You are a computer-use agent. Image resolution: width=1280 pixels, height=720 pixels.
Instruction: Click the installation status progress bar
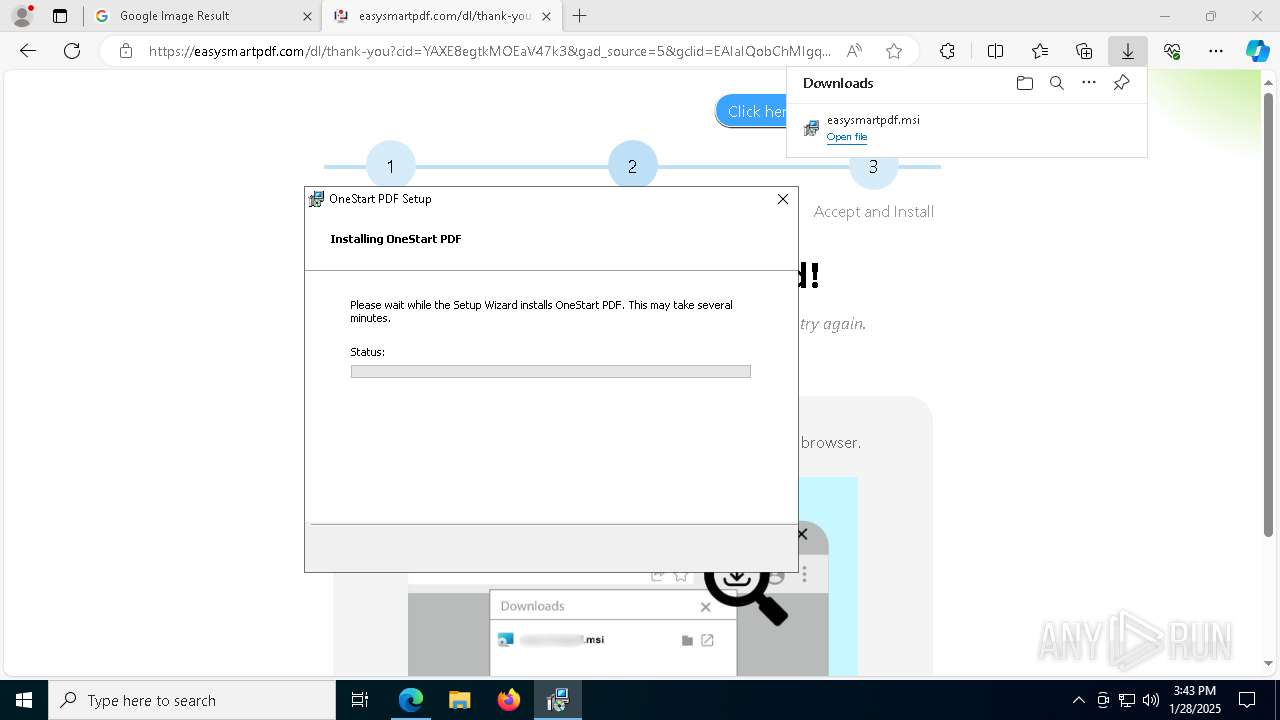coord(550,371)
